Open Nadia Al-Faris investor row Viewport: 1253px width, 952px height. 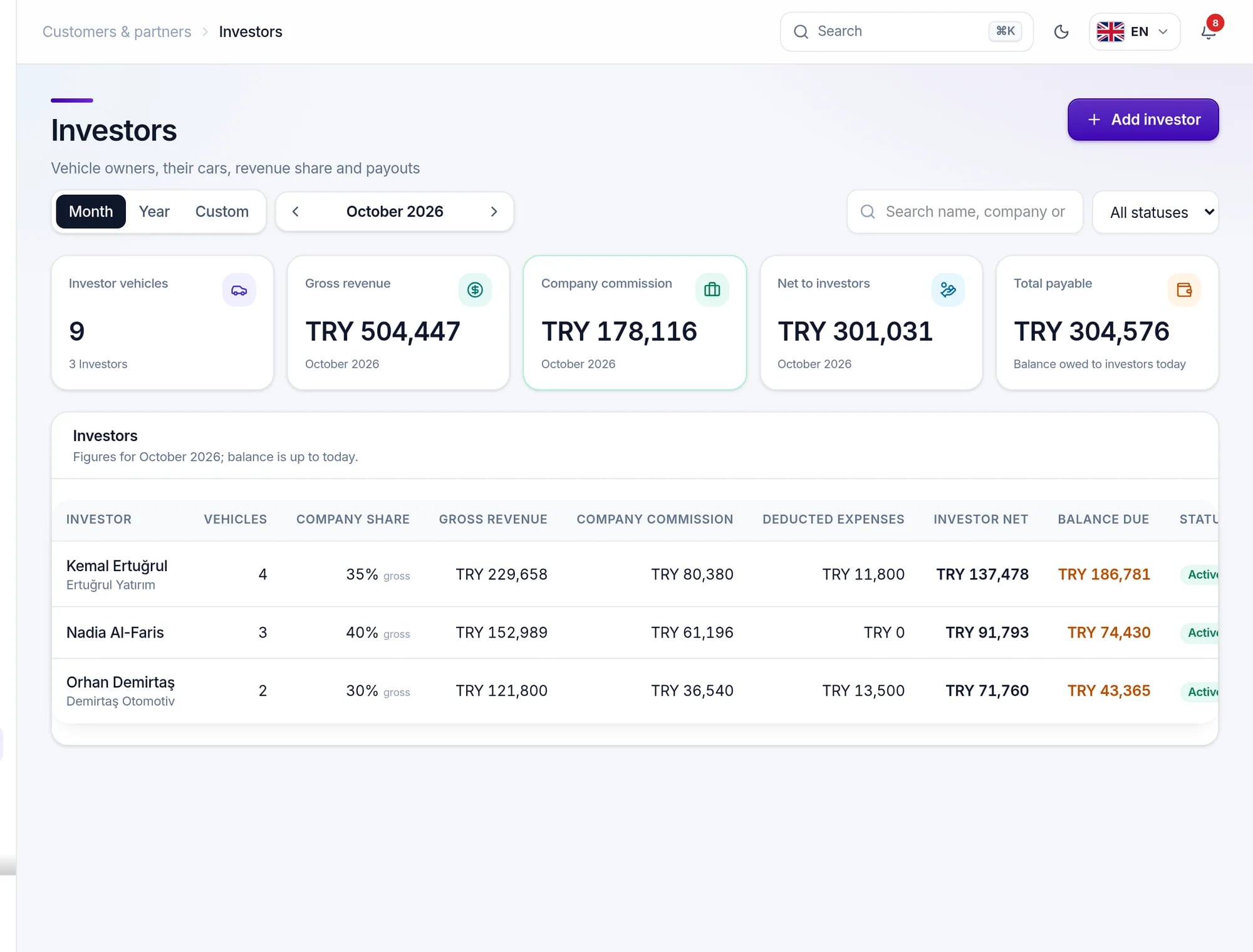pos(635,633)
